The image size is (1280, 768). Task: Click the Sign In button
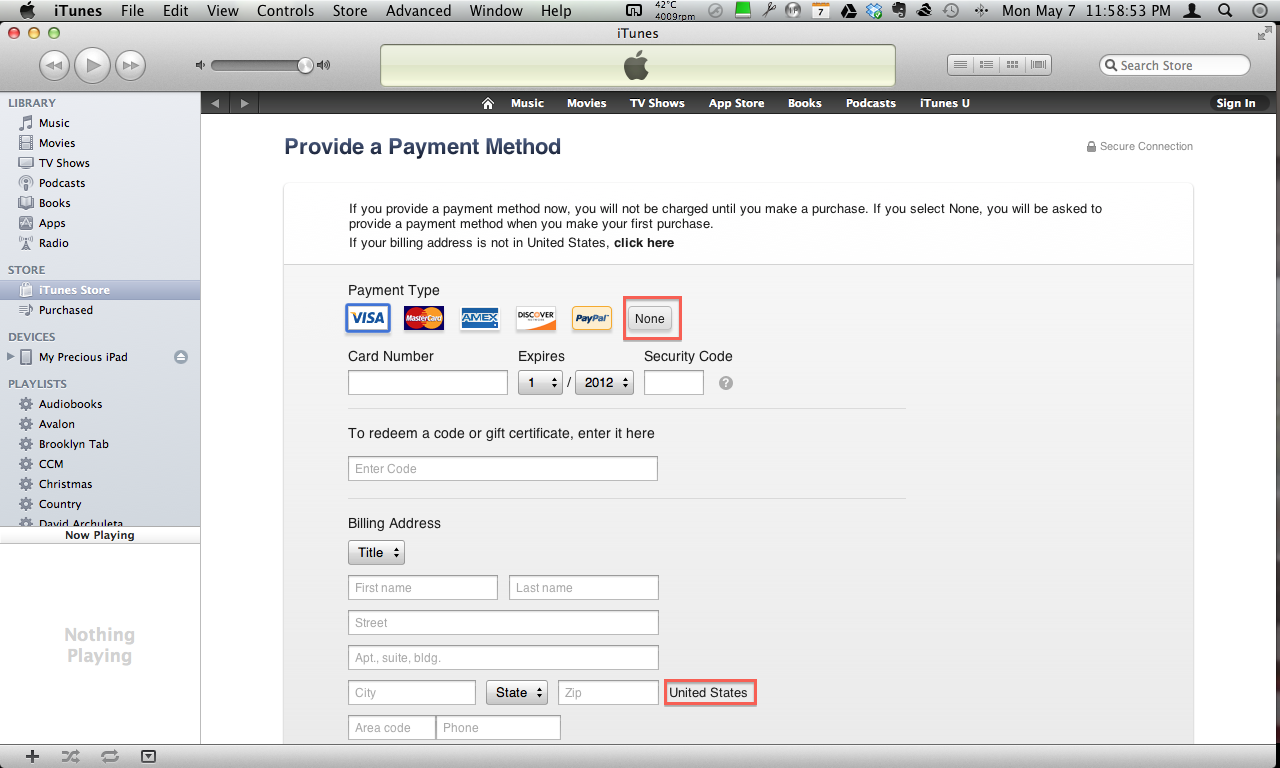[1236, 103]
